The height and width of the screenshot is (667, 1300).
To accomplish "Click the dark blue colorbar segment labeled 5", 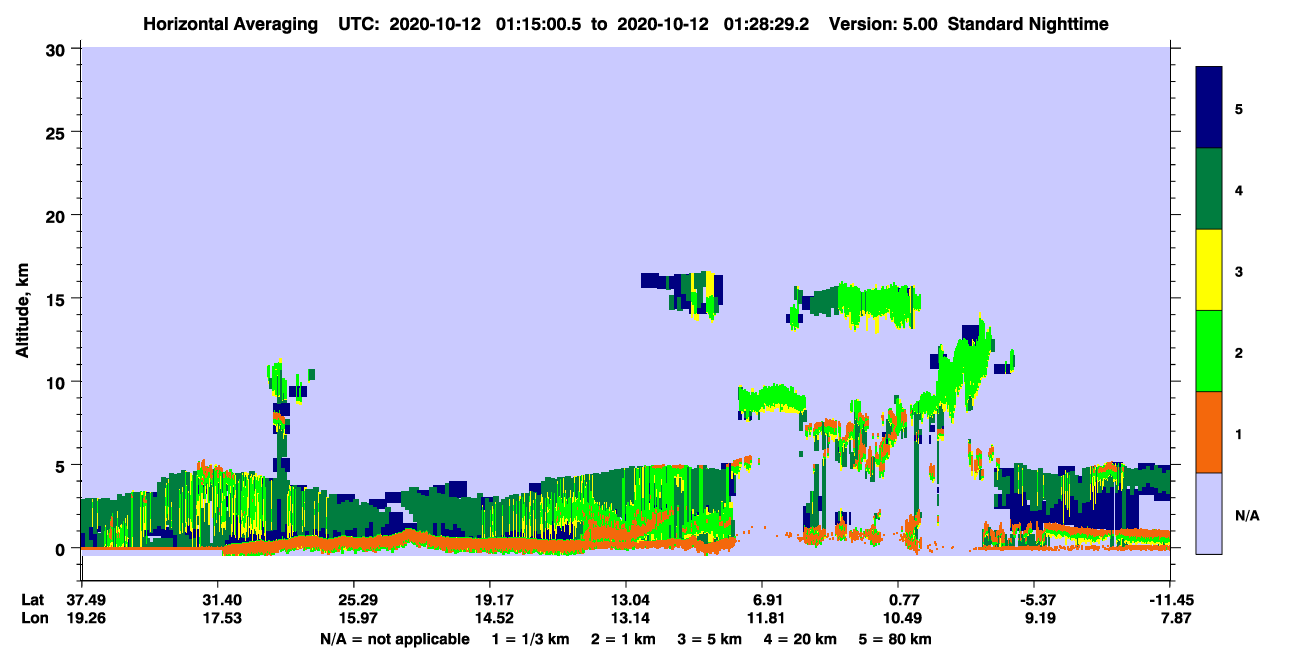I will click(1209, 108).
